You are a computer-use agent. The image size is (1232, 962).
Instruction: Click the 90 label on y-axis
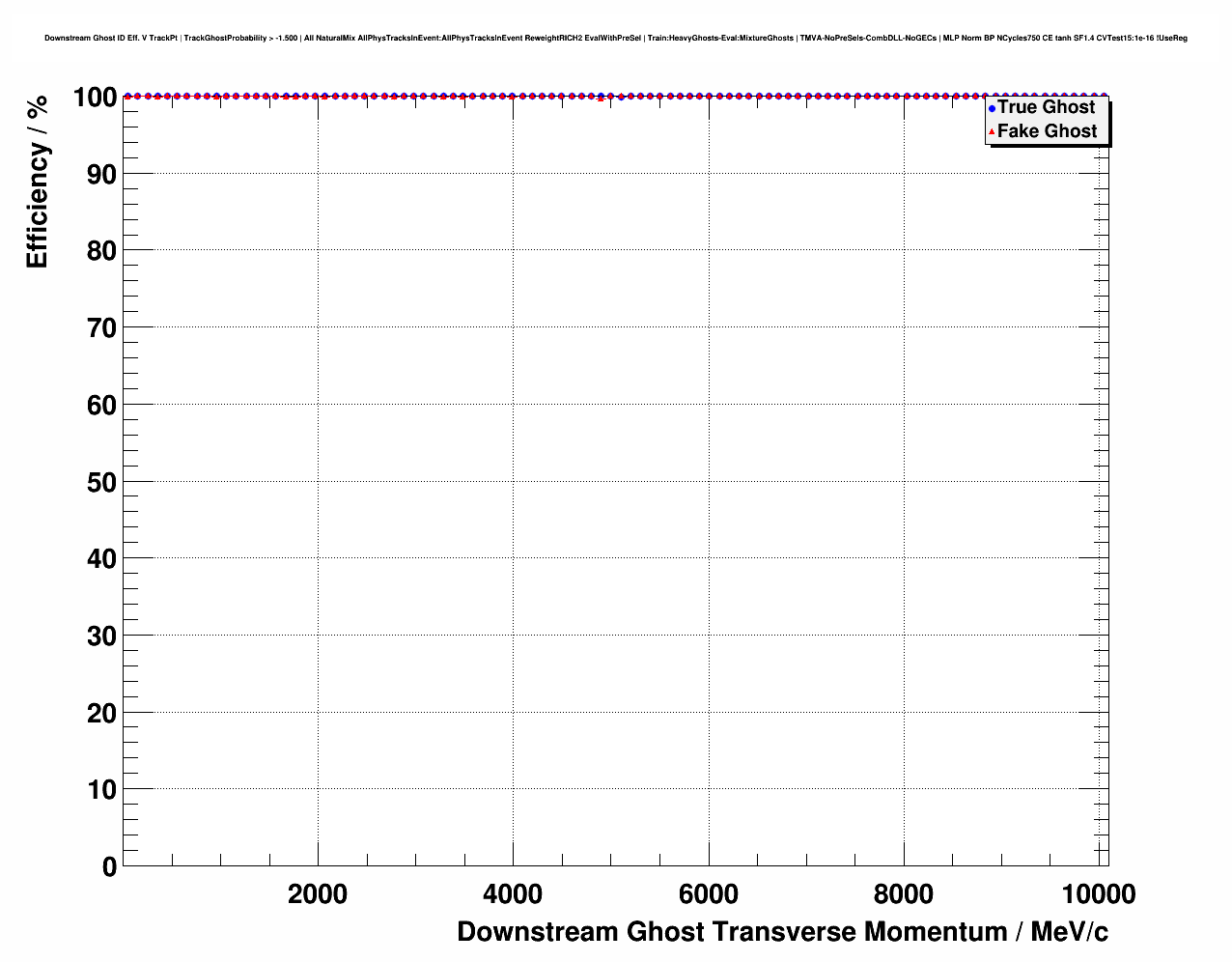click(101, 175)
